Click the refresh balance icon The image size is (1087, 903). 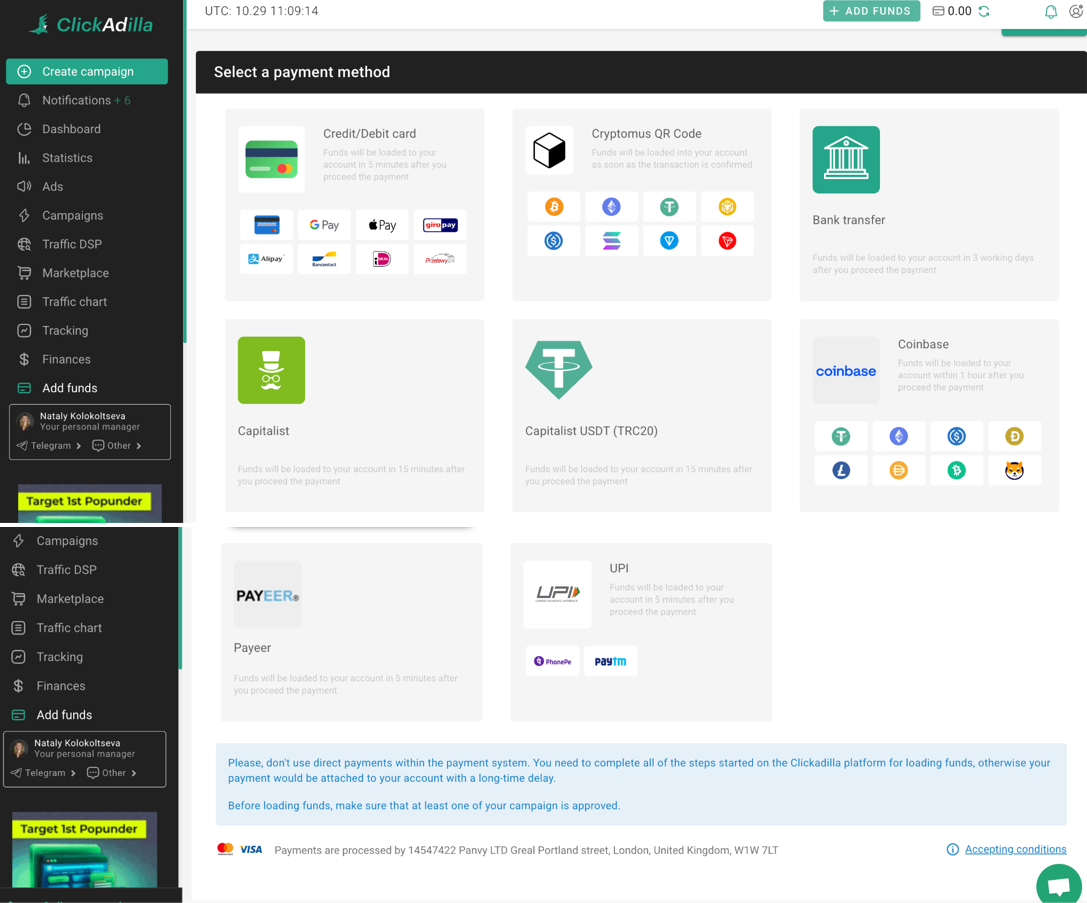pyautogui.click(x=984, y=12)
